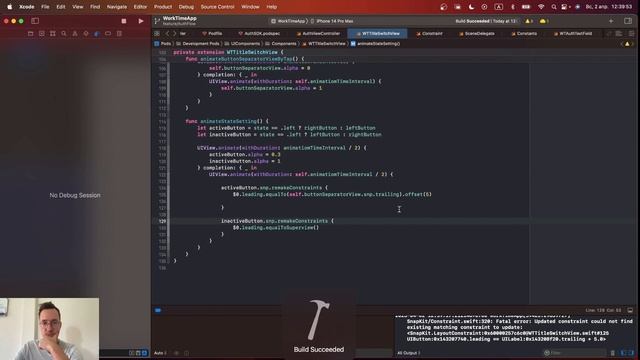Open the Report navigator icon
This screenshot has width=640, height=360.
[119, 33]
